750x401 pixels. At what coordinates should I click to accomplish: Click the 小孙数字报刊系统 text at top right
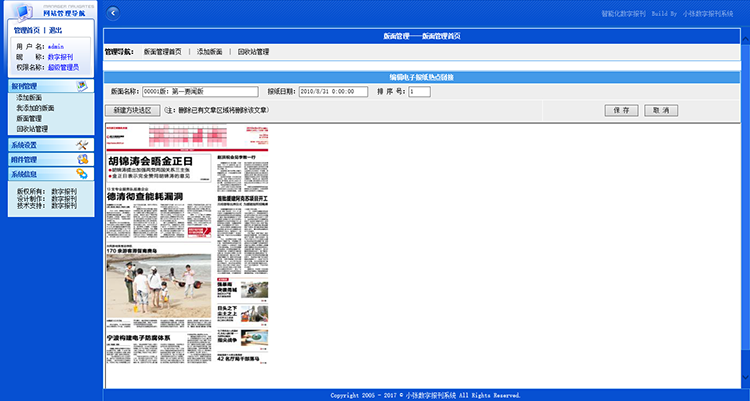[707, 14]
